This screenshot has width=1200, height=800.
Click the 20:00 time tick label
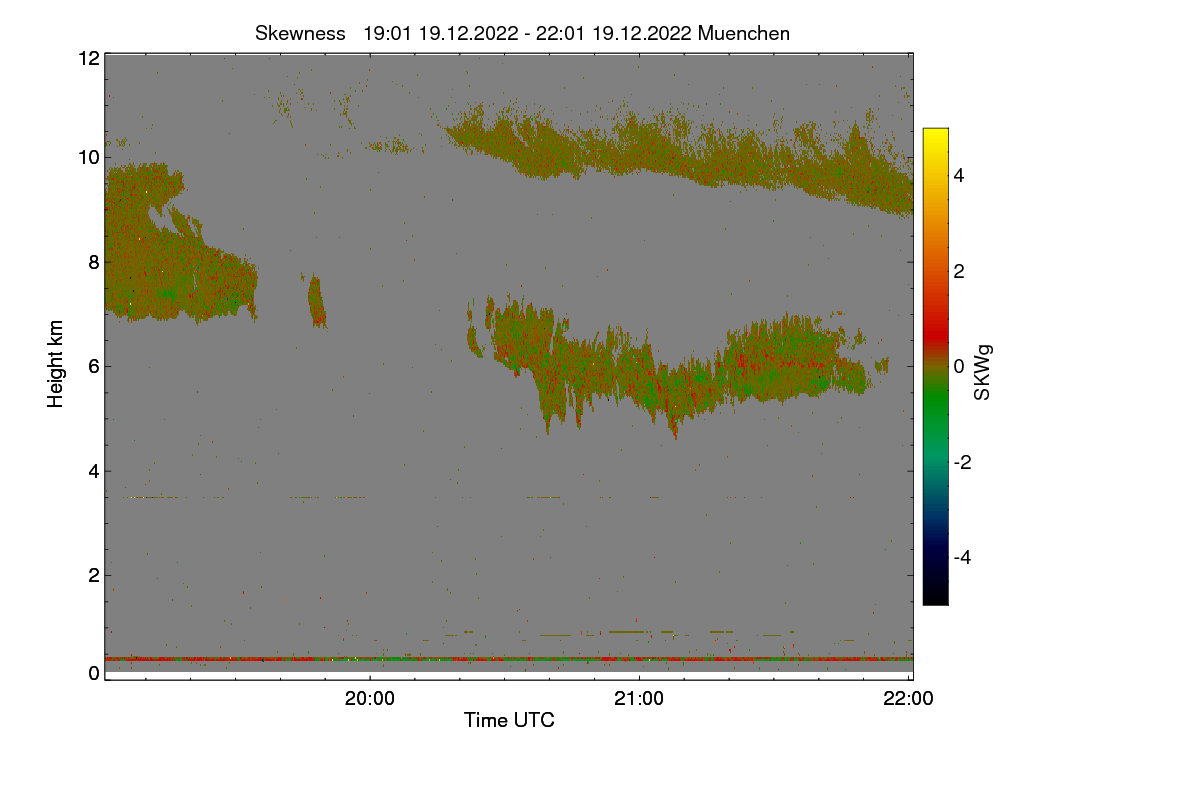point(370,699)
